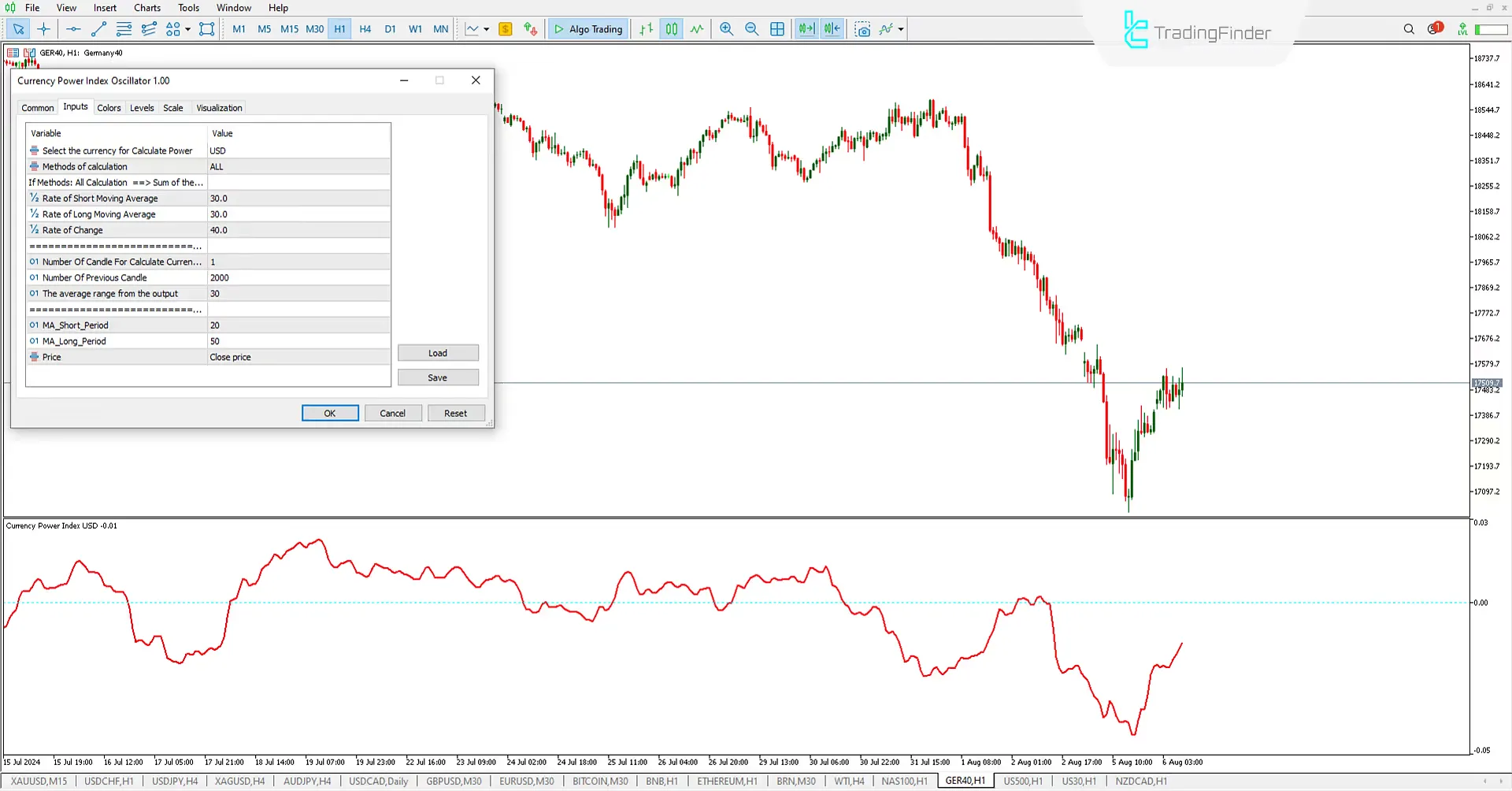Click the zoom in magnifier icon
The height and width of the screenshot is (791, 1512).
pyautogui.click(x=726, y=29)
